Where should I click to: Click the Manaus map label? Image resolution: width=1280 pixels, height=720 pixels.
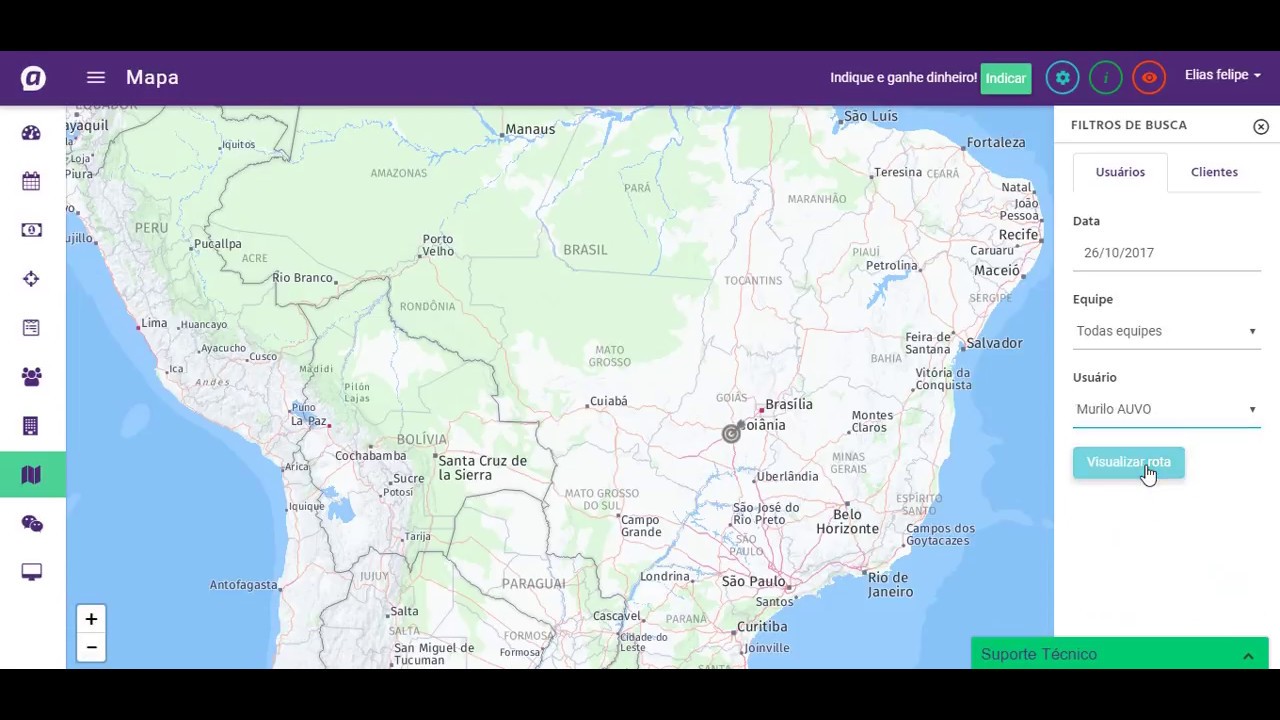click(x=530, y=129)
